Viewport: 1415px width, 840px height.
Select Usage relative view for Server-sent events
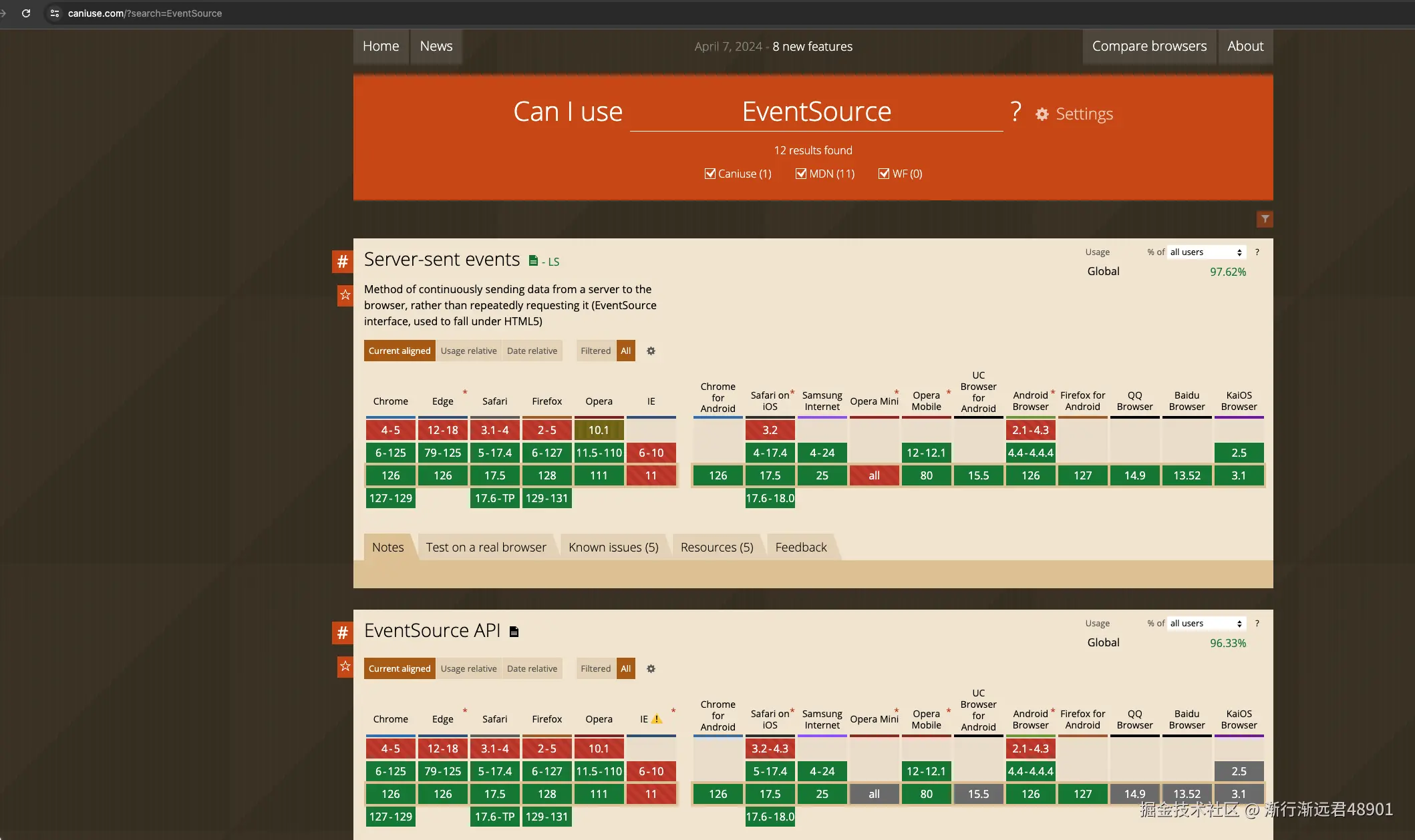click(x=468, y=351)
